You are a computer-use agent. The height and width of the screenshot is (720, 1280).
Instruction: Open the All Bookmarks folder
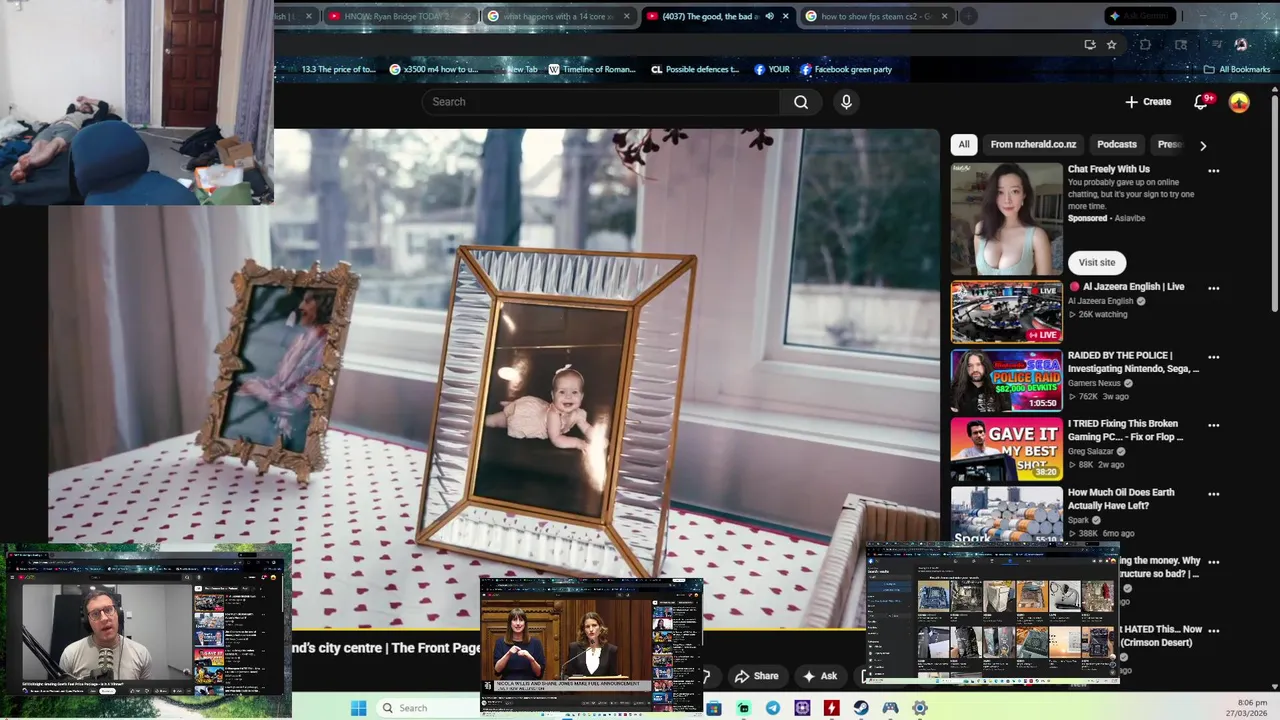tap(1236, 69)
